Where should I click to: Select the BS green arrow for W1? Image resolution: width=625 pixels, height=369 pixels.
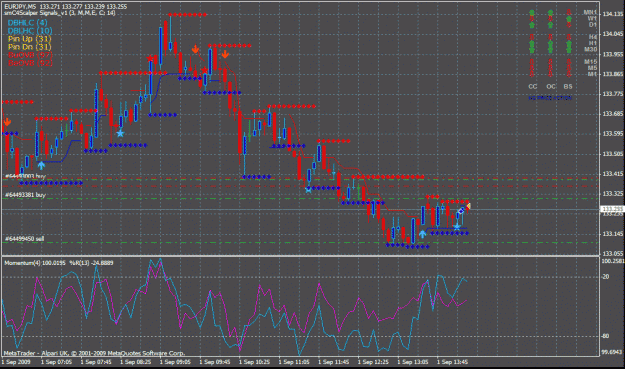569,19
